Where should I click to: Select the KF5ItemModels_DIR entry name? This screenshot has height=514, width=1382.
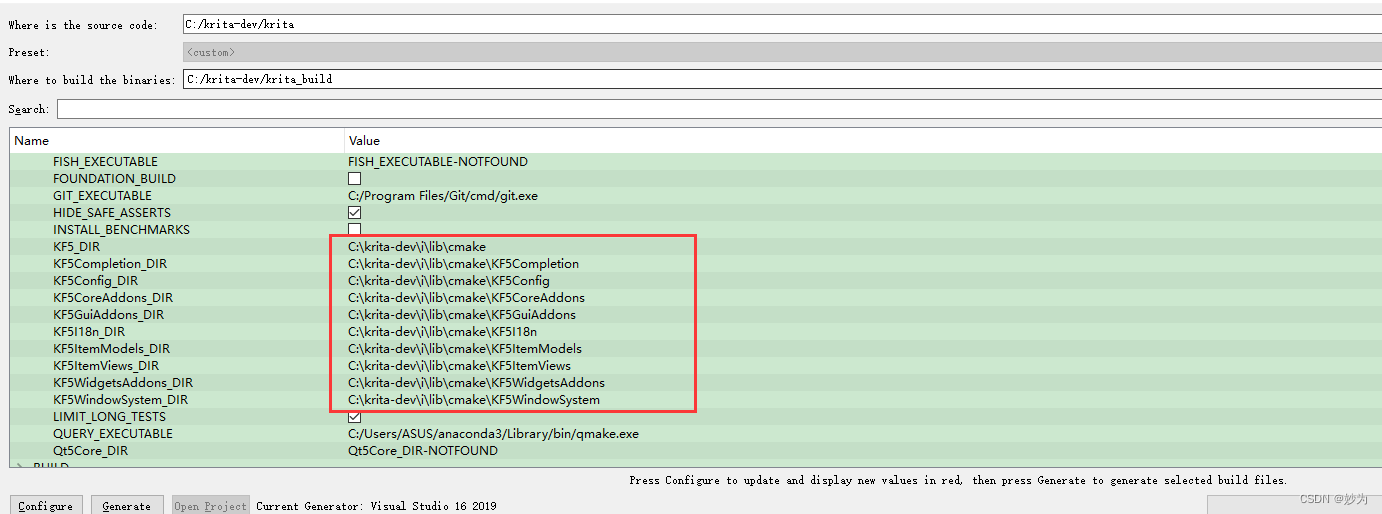coord(112,349)
